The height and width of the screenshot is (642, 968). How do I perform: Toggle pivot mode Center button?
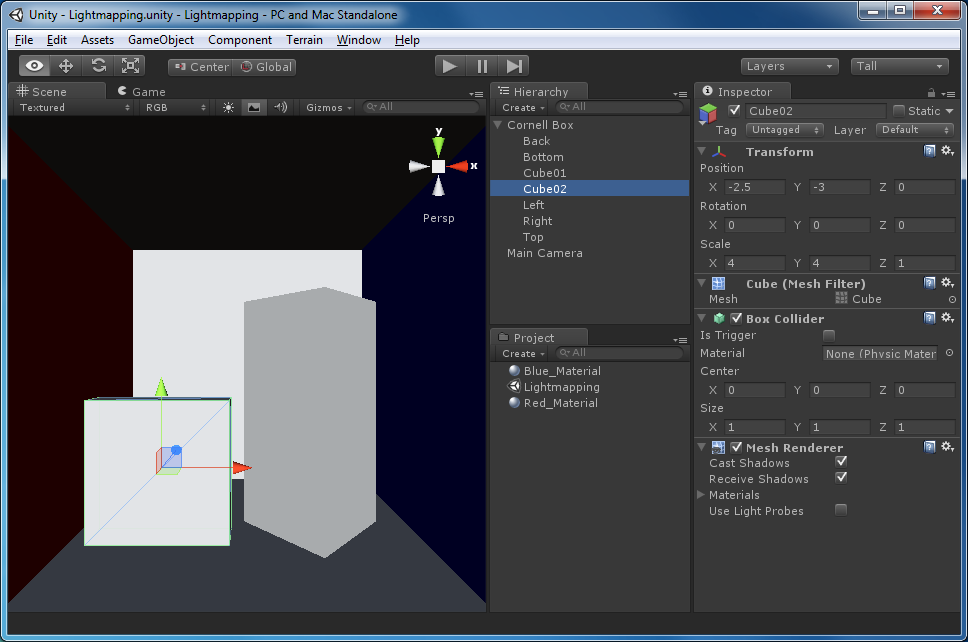point(201,67)
